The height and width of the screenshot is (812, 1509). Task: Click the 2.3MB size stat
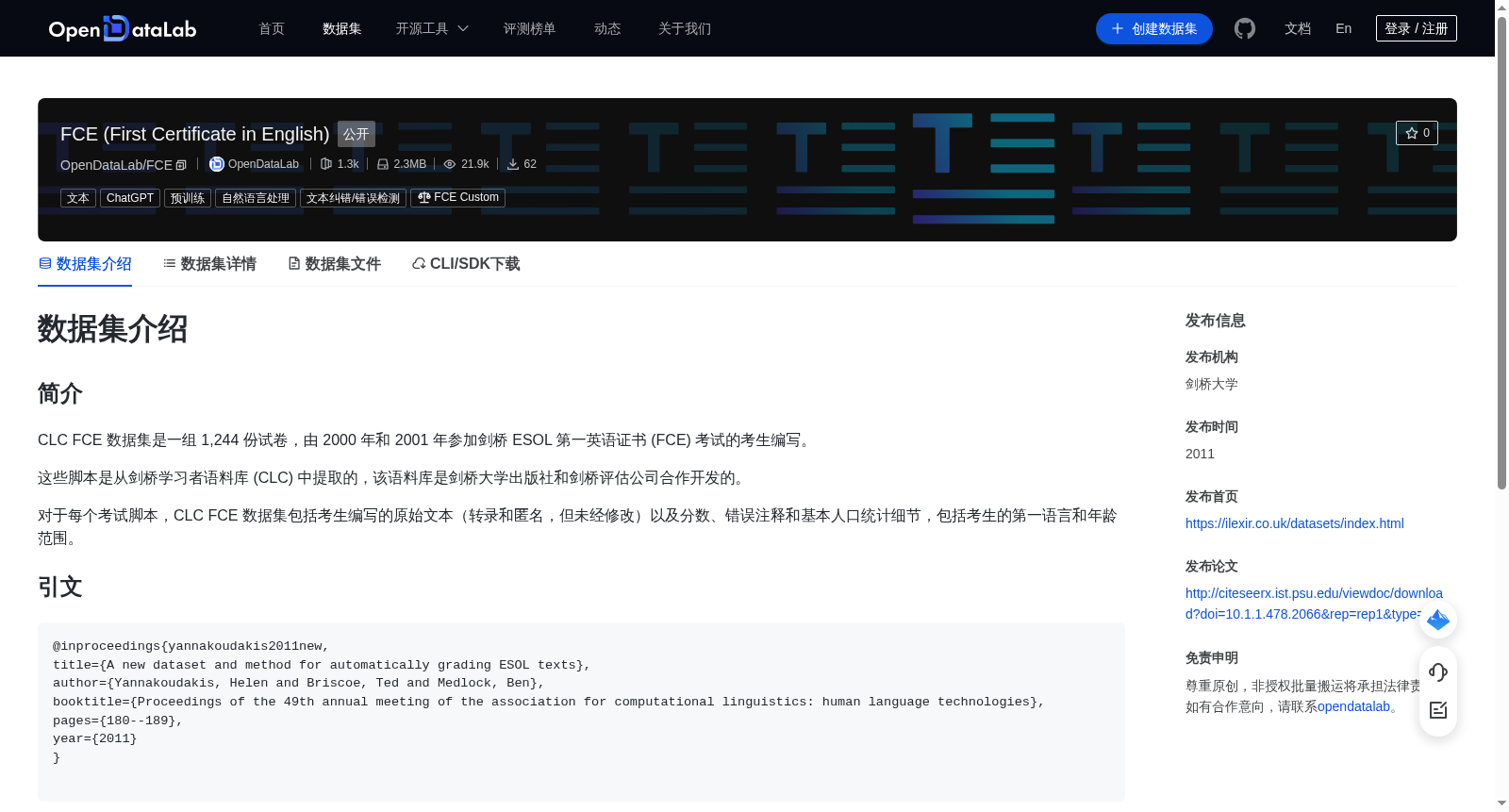[x=402, y=164]
